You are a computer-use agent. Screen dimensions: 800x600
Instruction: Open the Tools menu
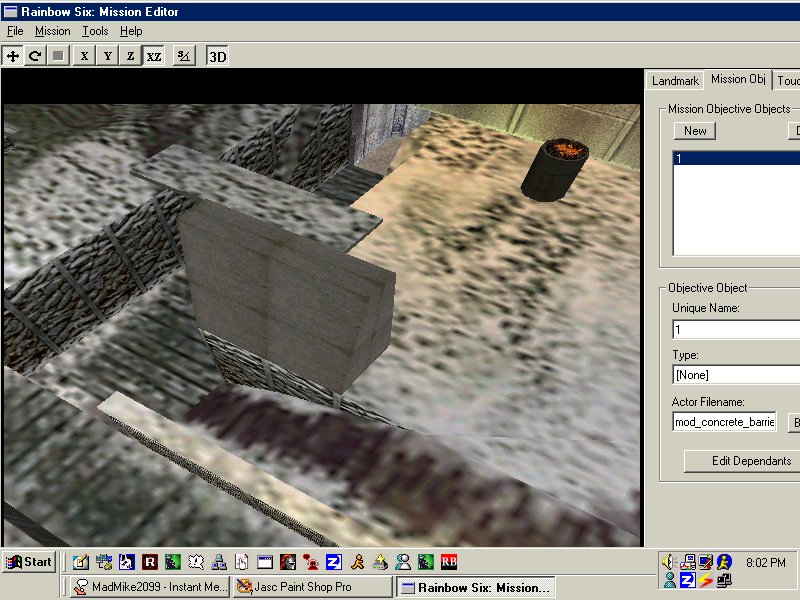pyautogui.click(x=95, y=31)
